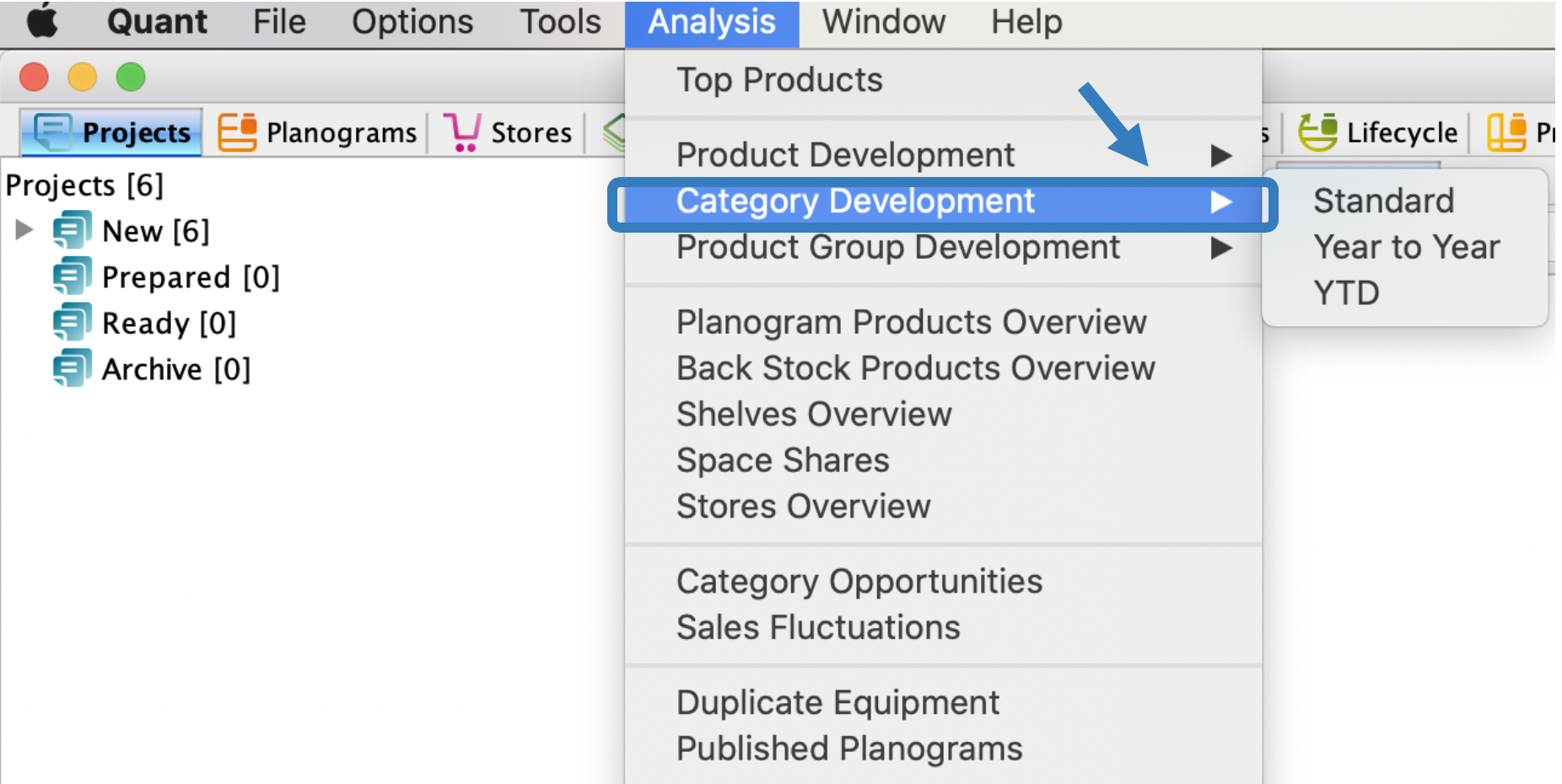Open Category Opportunities analysis
The width and height of the screenshot is (1562, 784).
859,582
